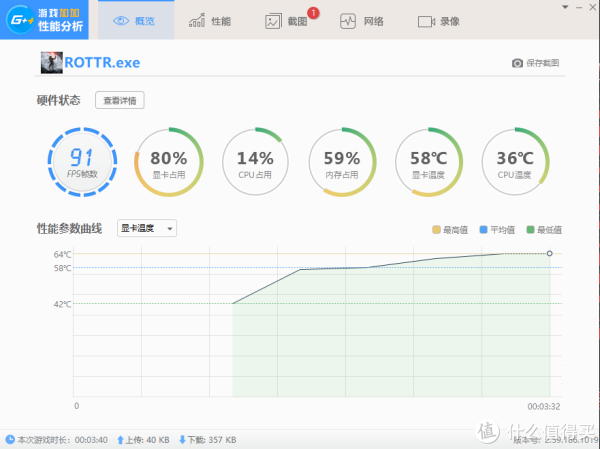Click the blue 平均值 legend swatch
The height and width of the screenshot is (449, 600).
pyautogui.click(x=483, y=229)
